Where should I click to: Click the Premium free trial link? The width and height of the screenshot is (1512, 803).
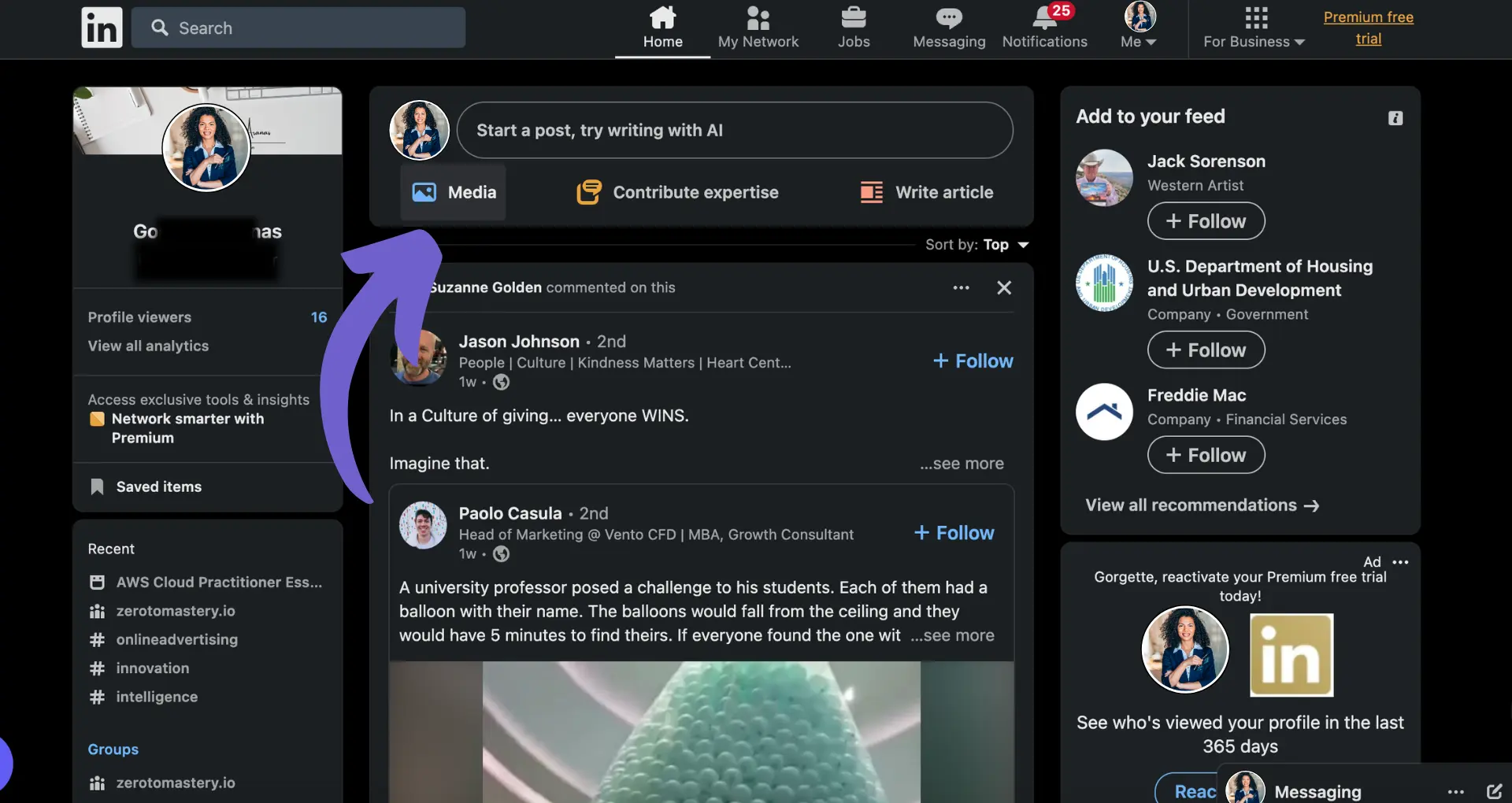tap(1368, 28)
